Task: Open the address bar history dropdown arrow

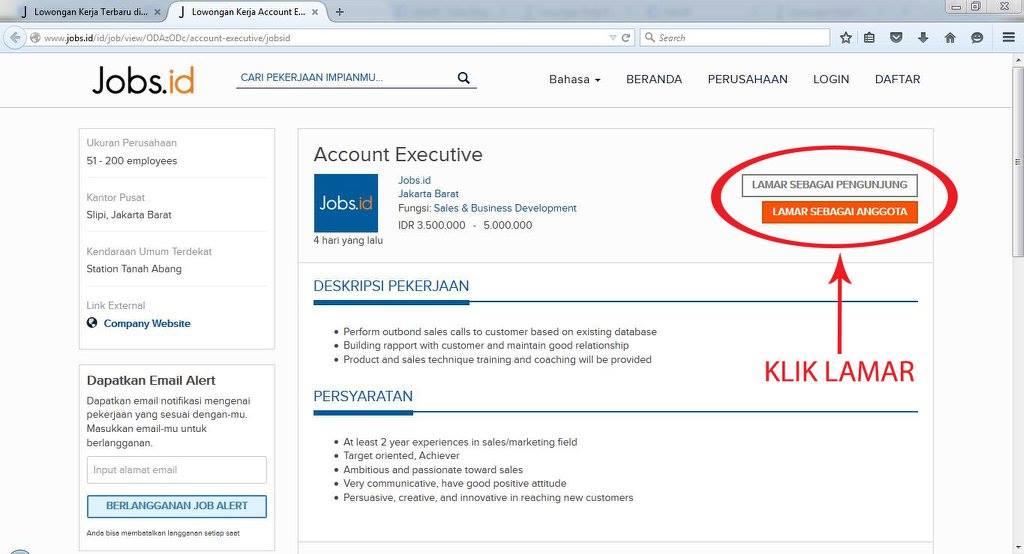Action: (x=612, y=38)
